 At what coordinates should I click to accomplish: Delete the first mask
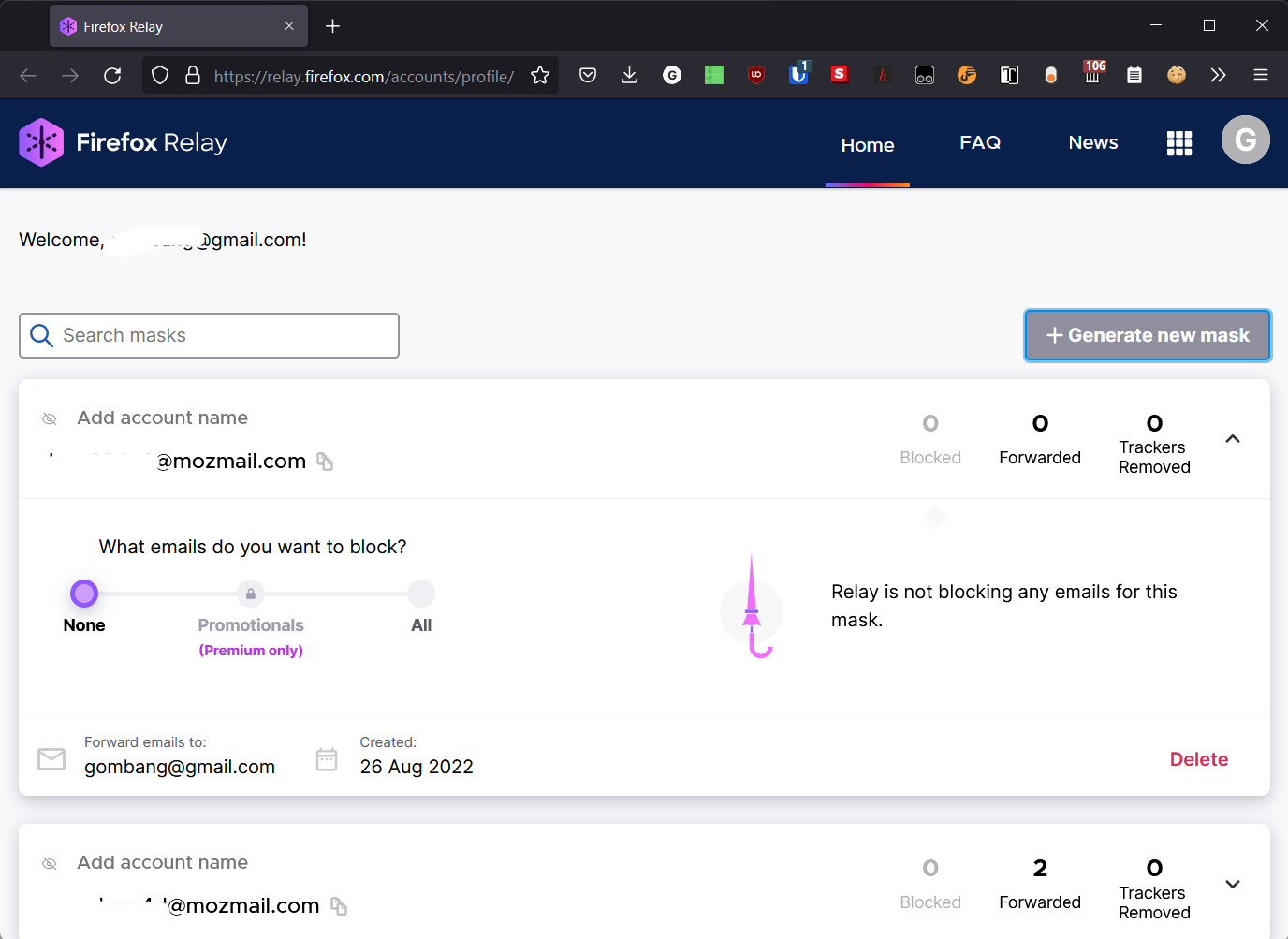1199,759
